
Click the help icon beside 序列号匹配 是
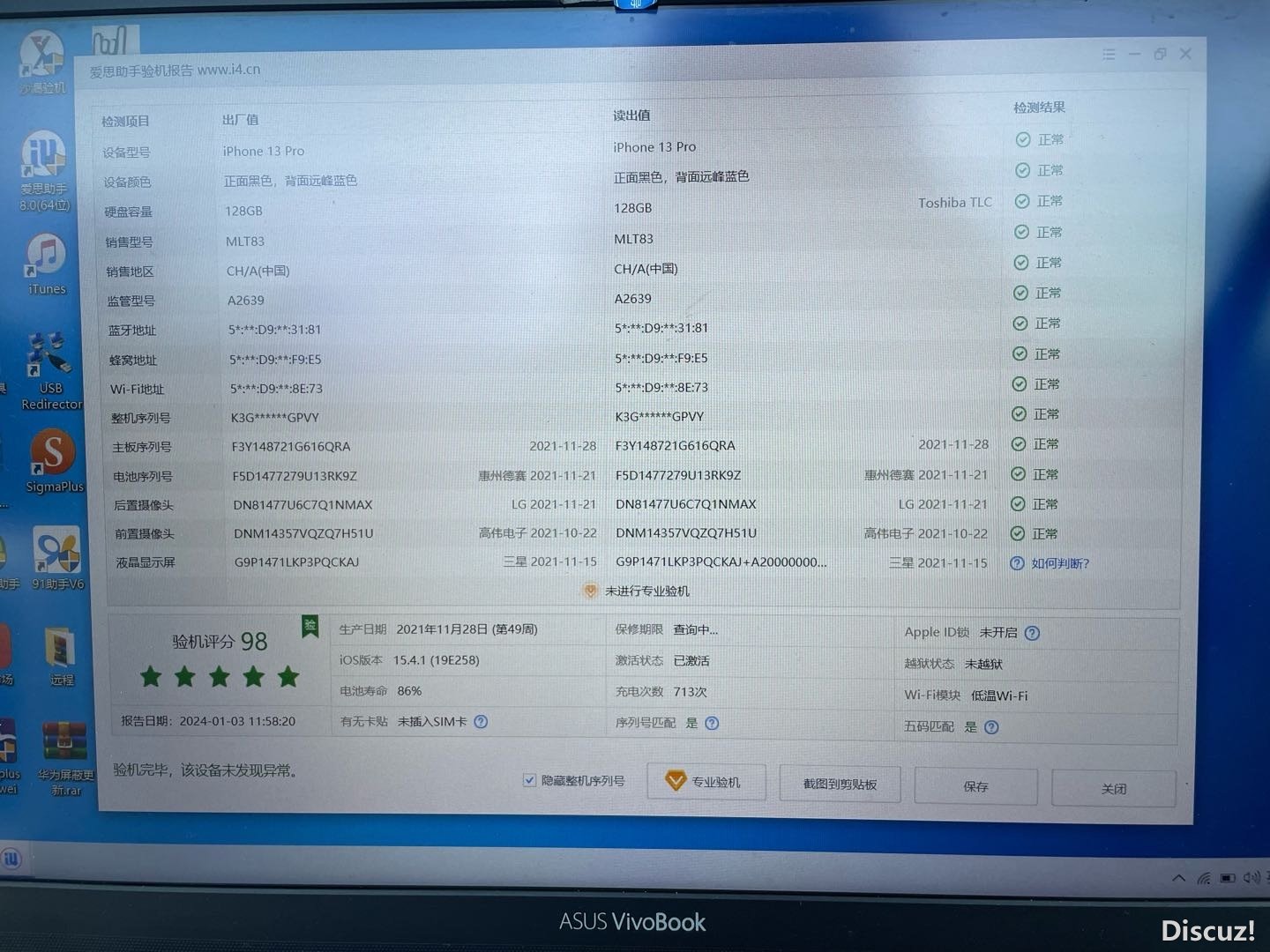pyautogui.click(x=712, y=724)
